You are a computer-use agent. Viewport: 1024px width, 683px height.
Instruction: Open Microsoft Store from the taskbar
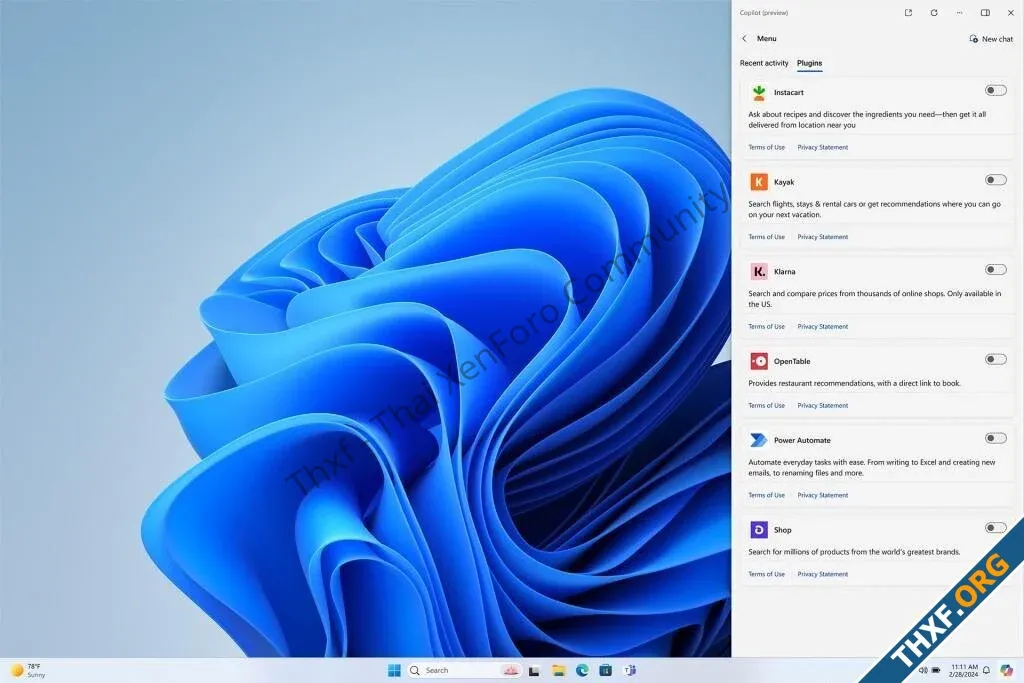pyautogui.click(x=606, y=671)
